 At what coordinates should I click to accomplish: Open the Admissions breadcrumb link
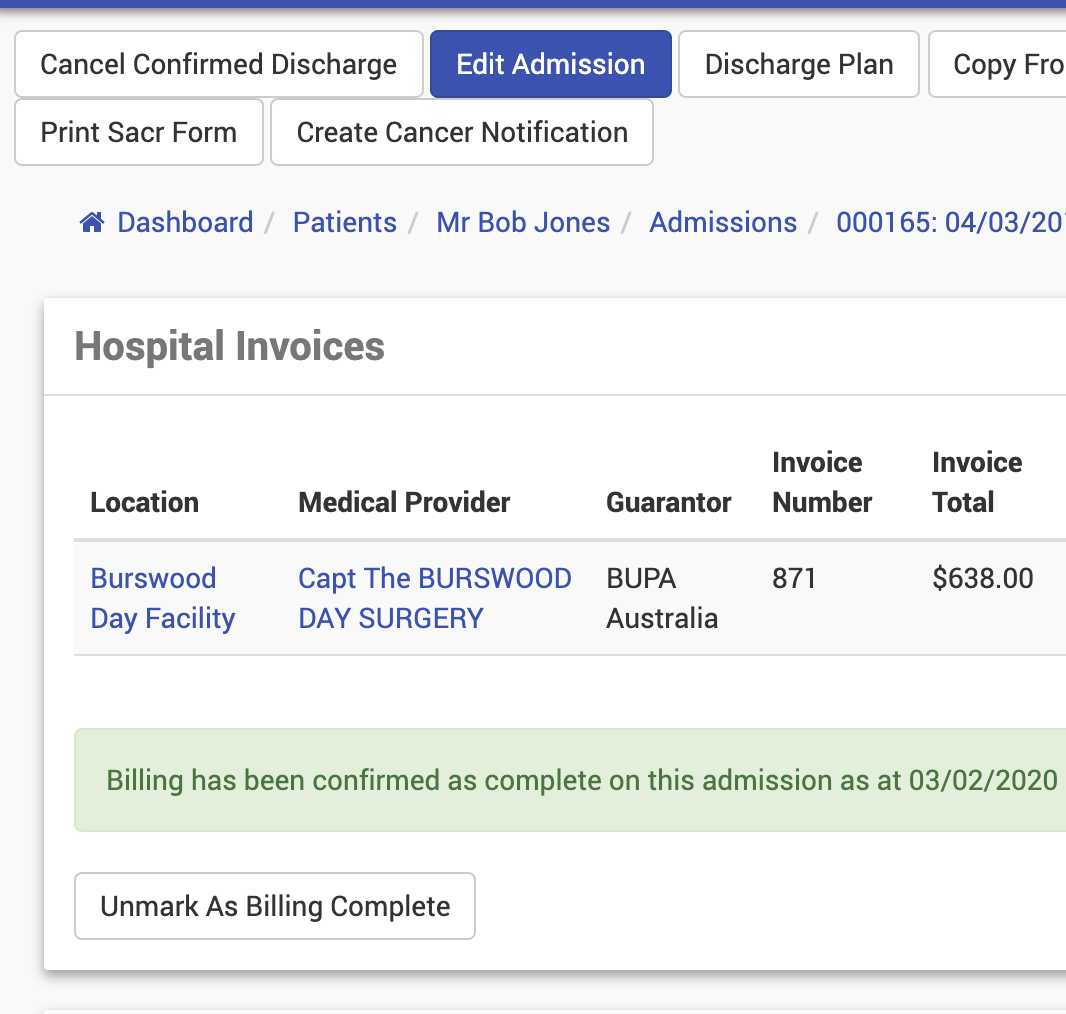pyautogui.click(x=723, y=222)
